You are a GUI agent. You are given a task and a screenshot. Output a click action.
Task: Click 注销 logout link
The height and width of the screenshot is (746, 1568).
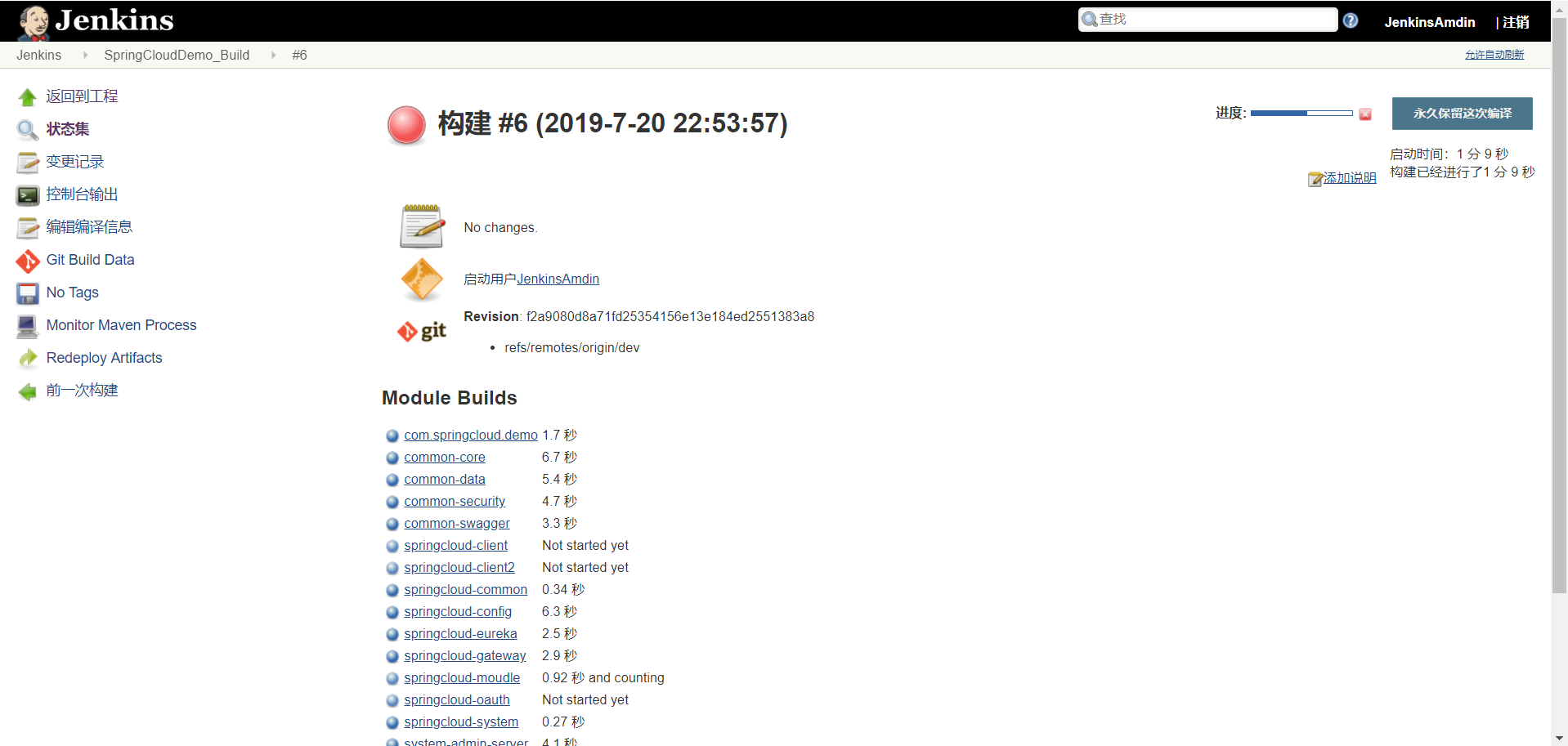1516,22
